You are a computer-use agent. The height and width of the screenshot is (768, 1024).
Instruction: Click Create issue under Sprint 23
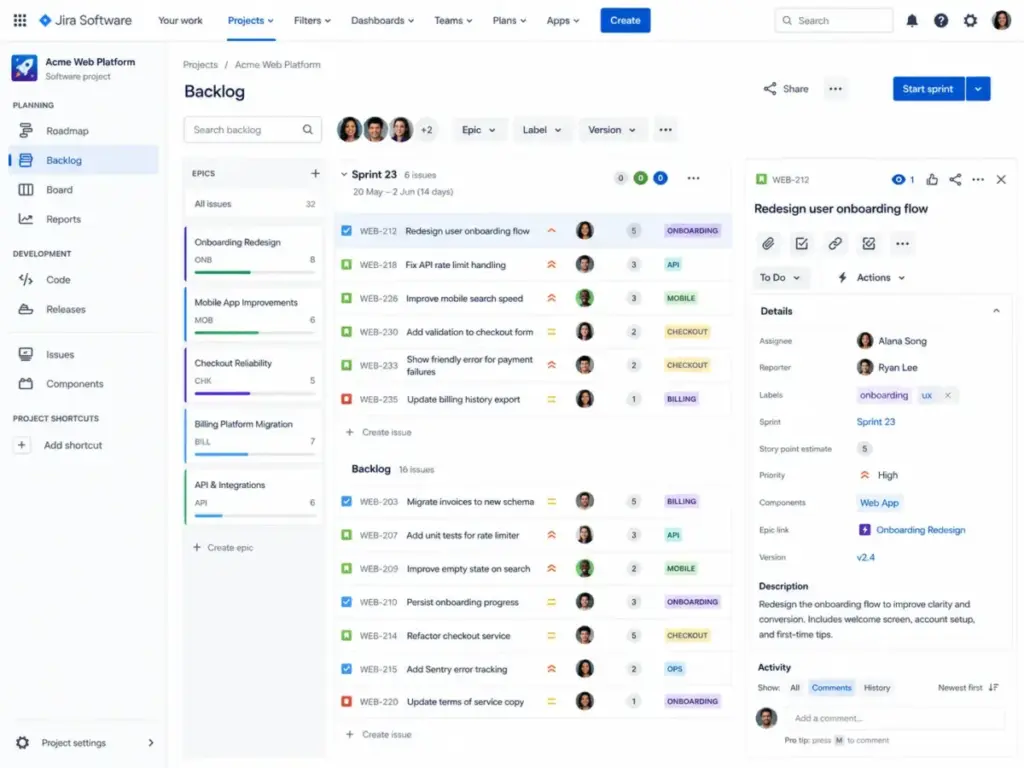(379, 432)
